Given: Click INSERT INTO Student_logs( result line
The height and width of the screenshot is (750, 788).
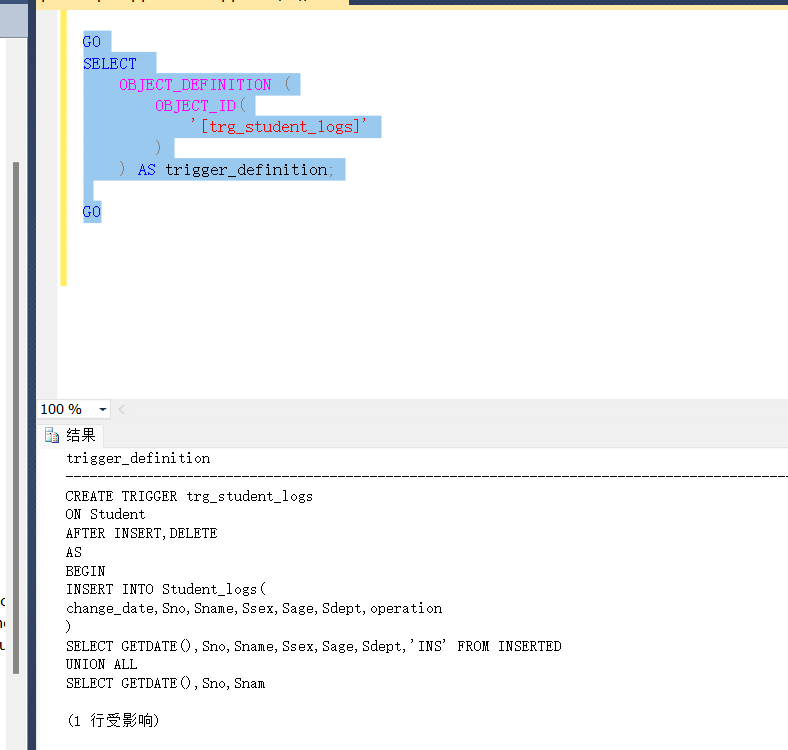Looking at the screenshot, I should point(165,589).
